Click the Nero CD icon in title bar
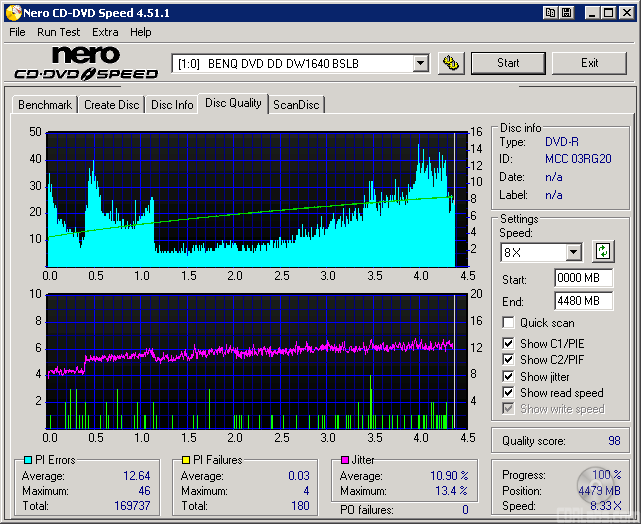The height and width of the screenshot is (524, 641). [12, 13]
